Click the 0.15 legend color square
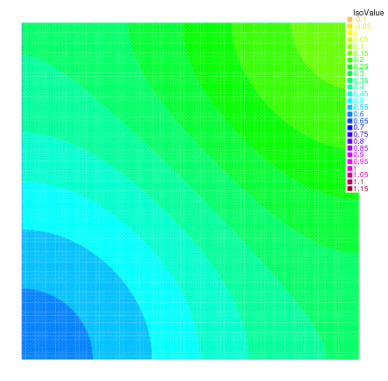 click(x=349, y=53)
